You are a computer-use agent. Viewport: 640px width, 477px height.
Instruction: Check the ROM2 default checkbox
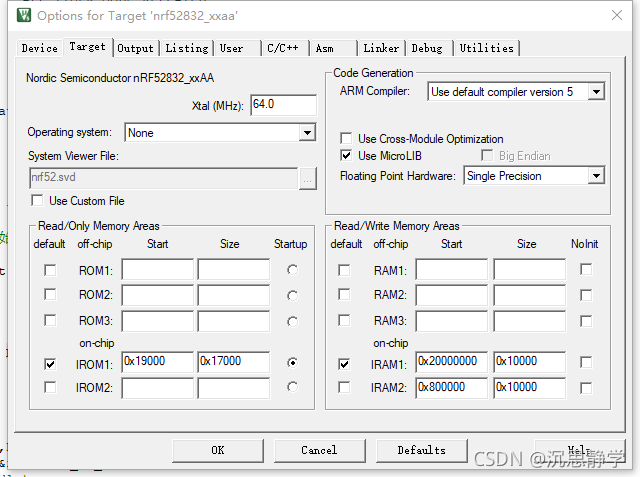pos(50,295)
